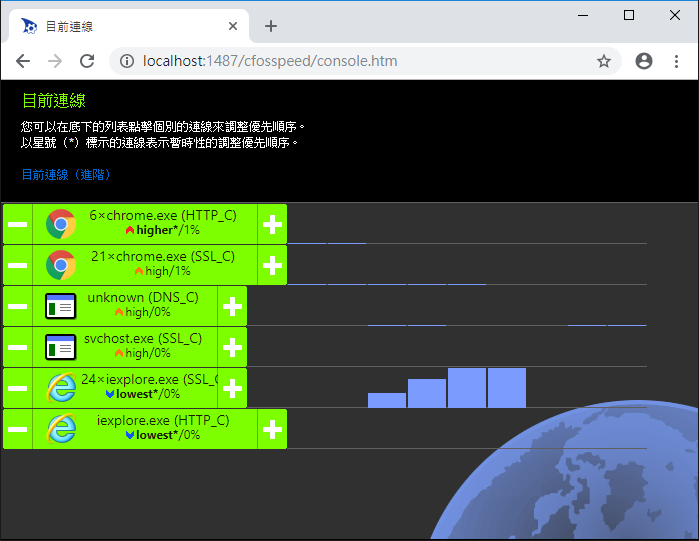Increase priority of iexplore.exe (HTTP_C)
This screenshot has width=699, height=541.
click(272, 429)
